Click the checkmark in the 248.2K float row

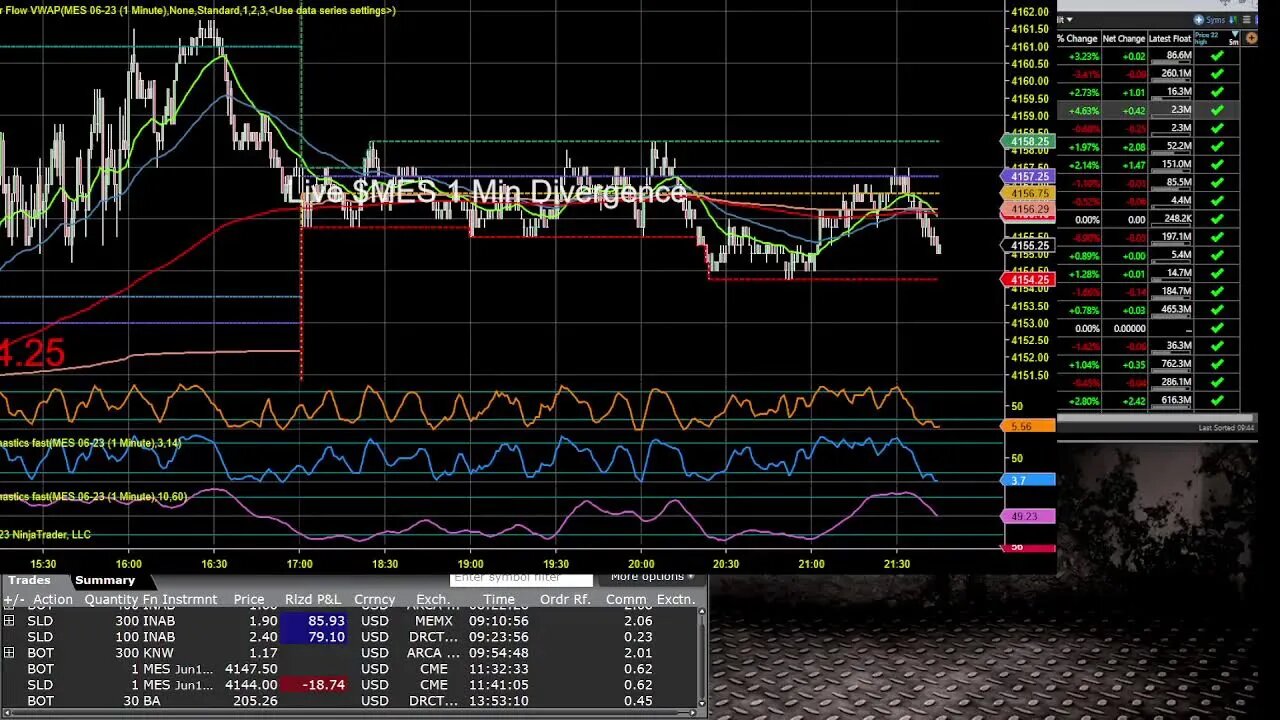pos(1217,219)
